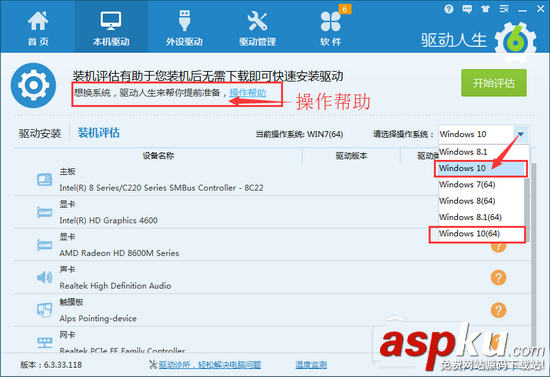Open the 首页 home tab
The width and height of the screenshot is (550, 377).
coord(38,28)
